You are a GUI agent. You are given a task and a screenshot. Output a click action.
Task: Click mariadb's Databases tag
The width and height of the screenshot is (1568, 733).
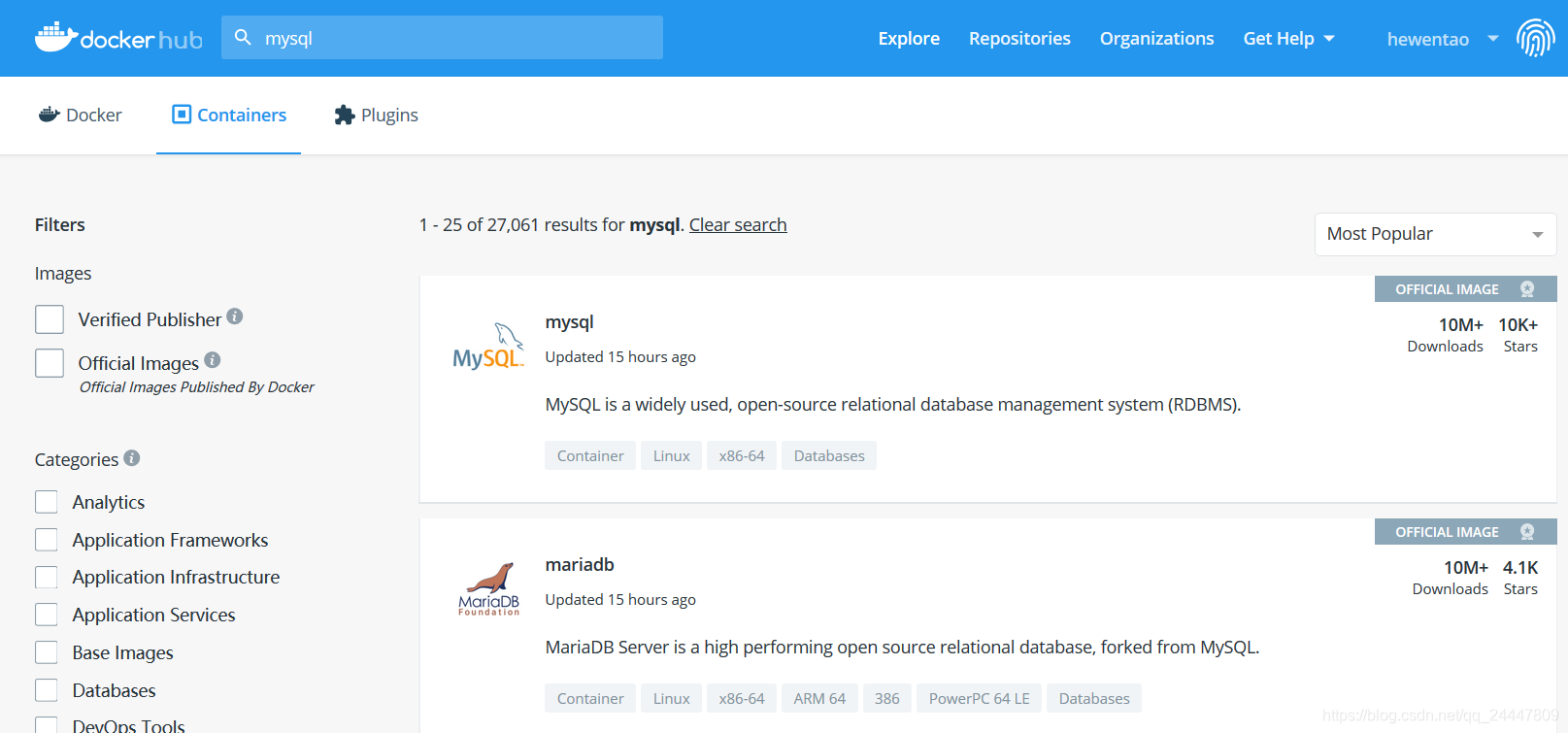click(1094, 698)
